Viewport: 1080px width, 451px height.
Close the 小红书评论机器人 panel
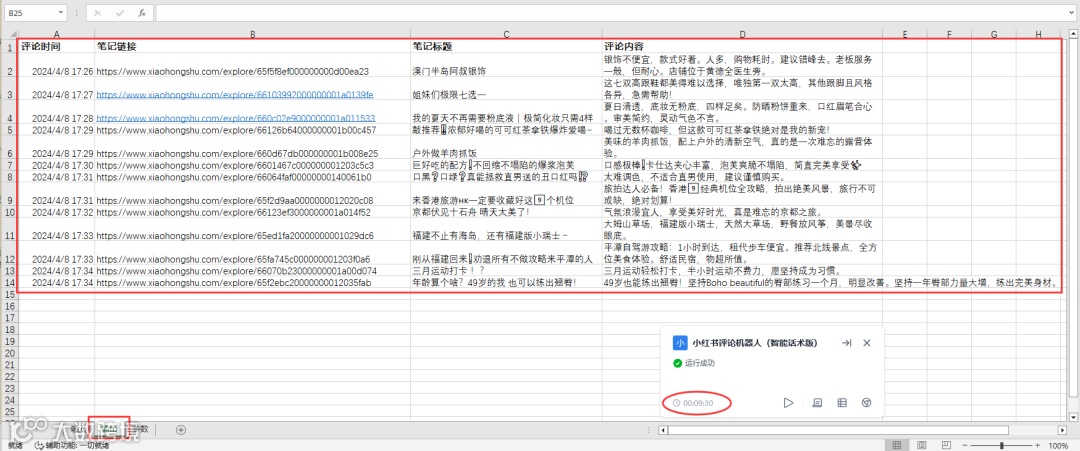[867, 343]
